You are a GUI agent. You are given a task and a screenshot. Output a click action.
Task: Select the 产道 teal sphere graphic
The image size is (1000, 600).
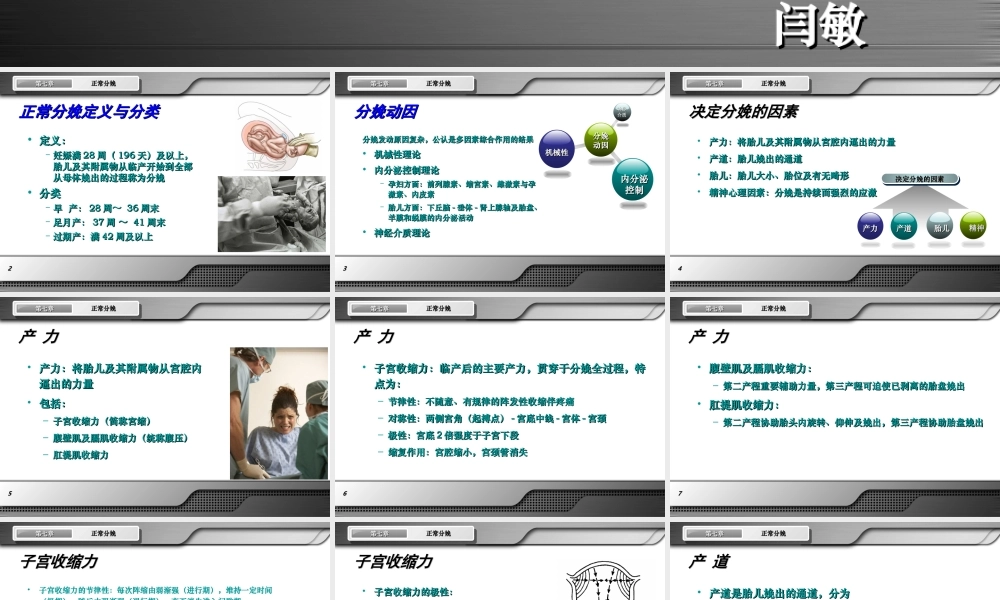(904, 227)
